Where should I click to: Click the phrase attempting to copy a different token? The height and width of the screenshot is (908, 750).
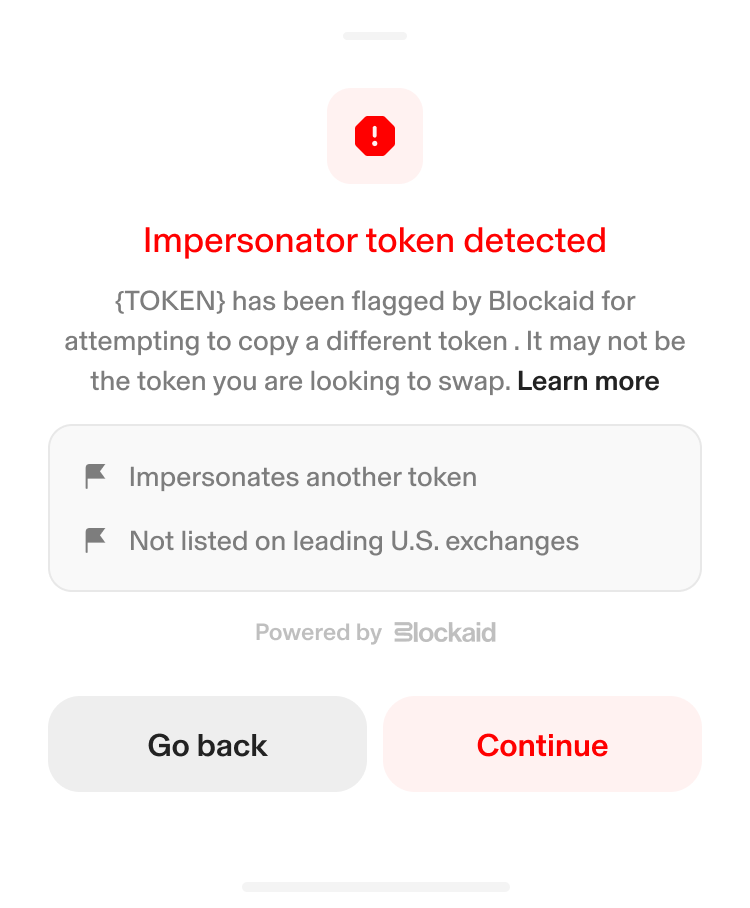click(286, 342)
